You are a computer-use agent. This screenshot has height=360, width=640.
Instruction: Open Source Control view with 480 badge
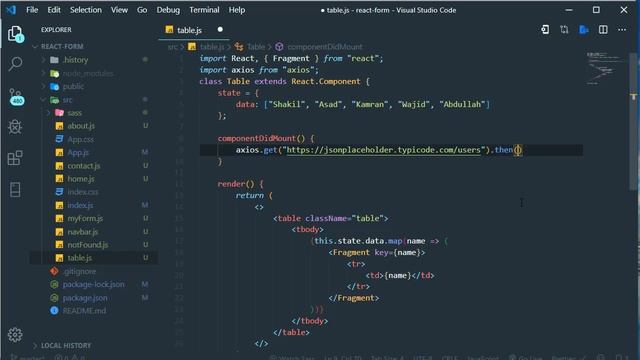[x=16, y=97]
